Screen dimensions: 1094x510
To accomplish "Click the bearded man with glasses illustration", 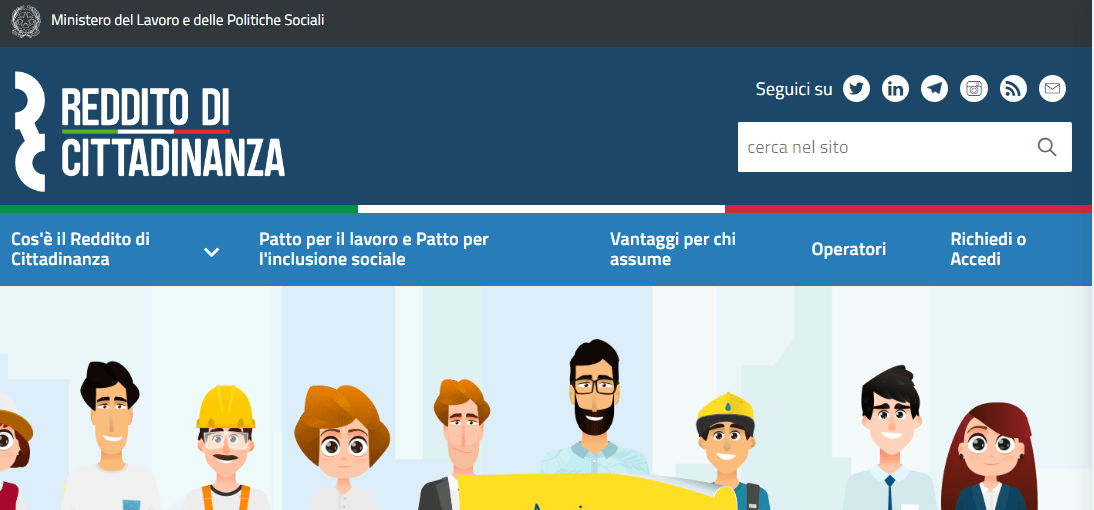I will pyautogui.click(x=593, y=408).
